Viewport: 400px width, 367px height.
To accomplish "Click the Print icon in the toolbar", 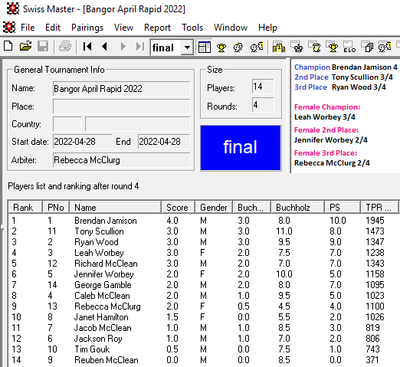I will [x=65, y=46].
